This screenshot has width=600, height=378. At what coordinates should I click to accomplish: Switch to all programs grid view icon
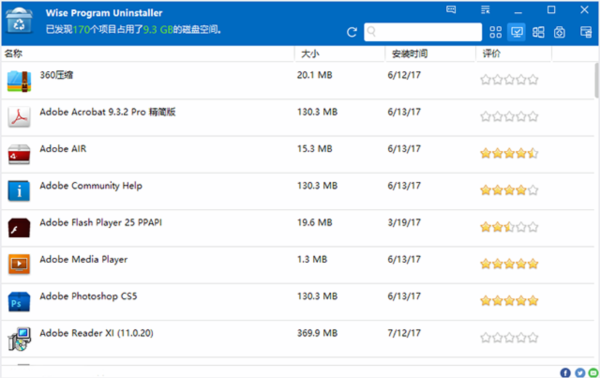coord(495,32)
